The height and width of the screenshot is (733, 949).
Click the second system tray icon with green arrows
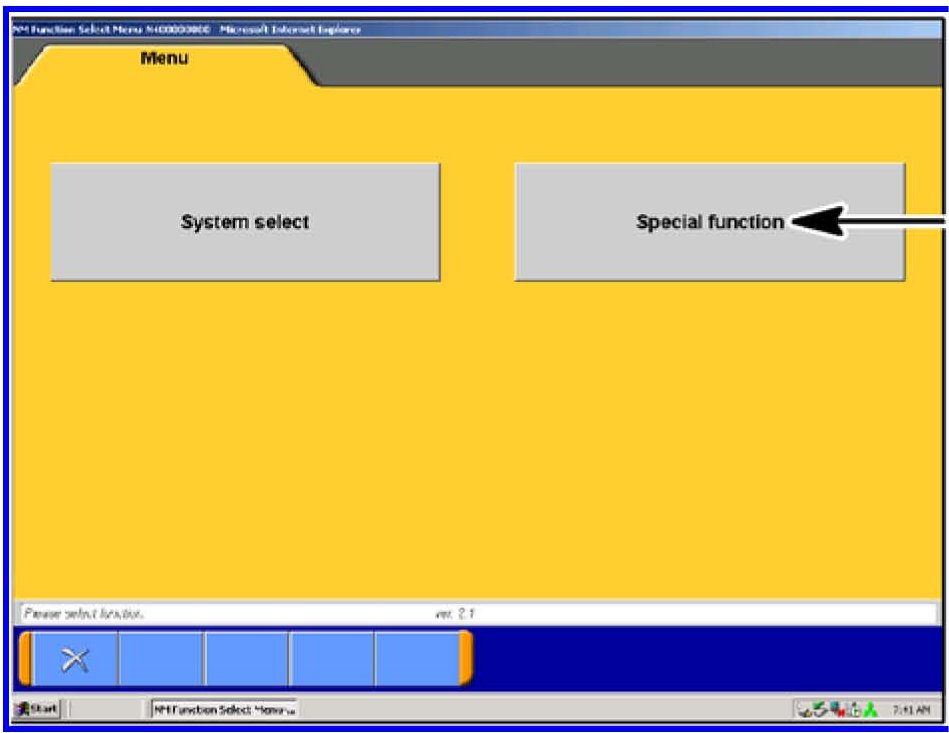click(820, 710)
